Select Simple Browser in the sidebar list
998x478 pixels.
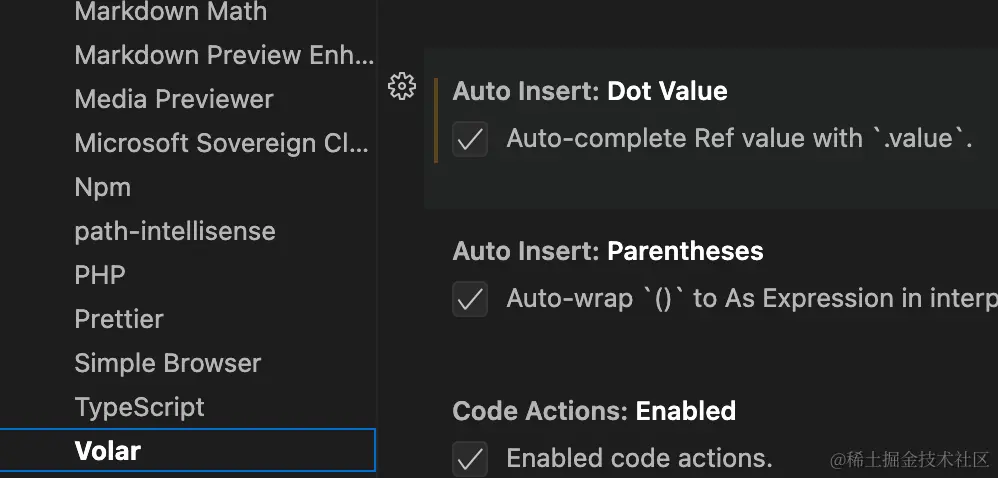168,363
